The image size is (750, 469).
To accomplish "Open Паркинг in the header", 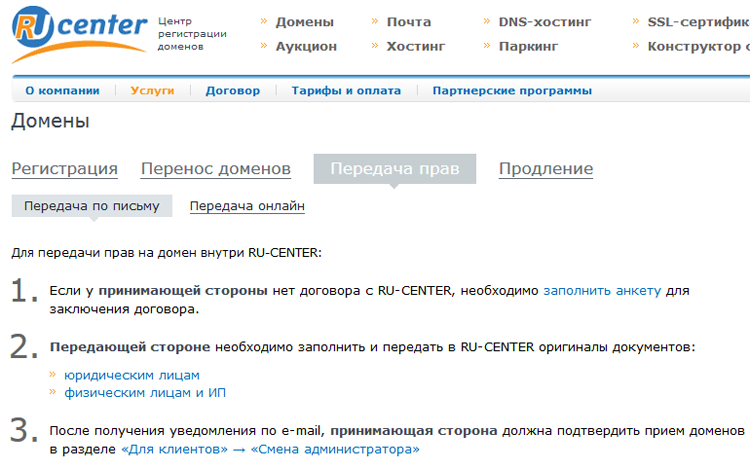I will coord(529,46).
